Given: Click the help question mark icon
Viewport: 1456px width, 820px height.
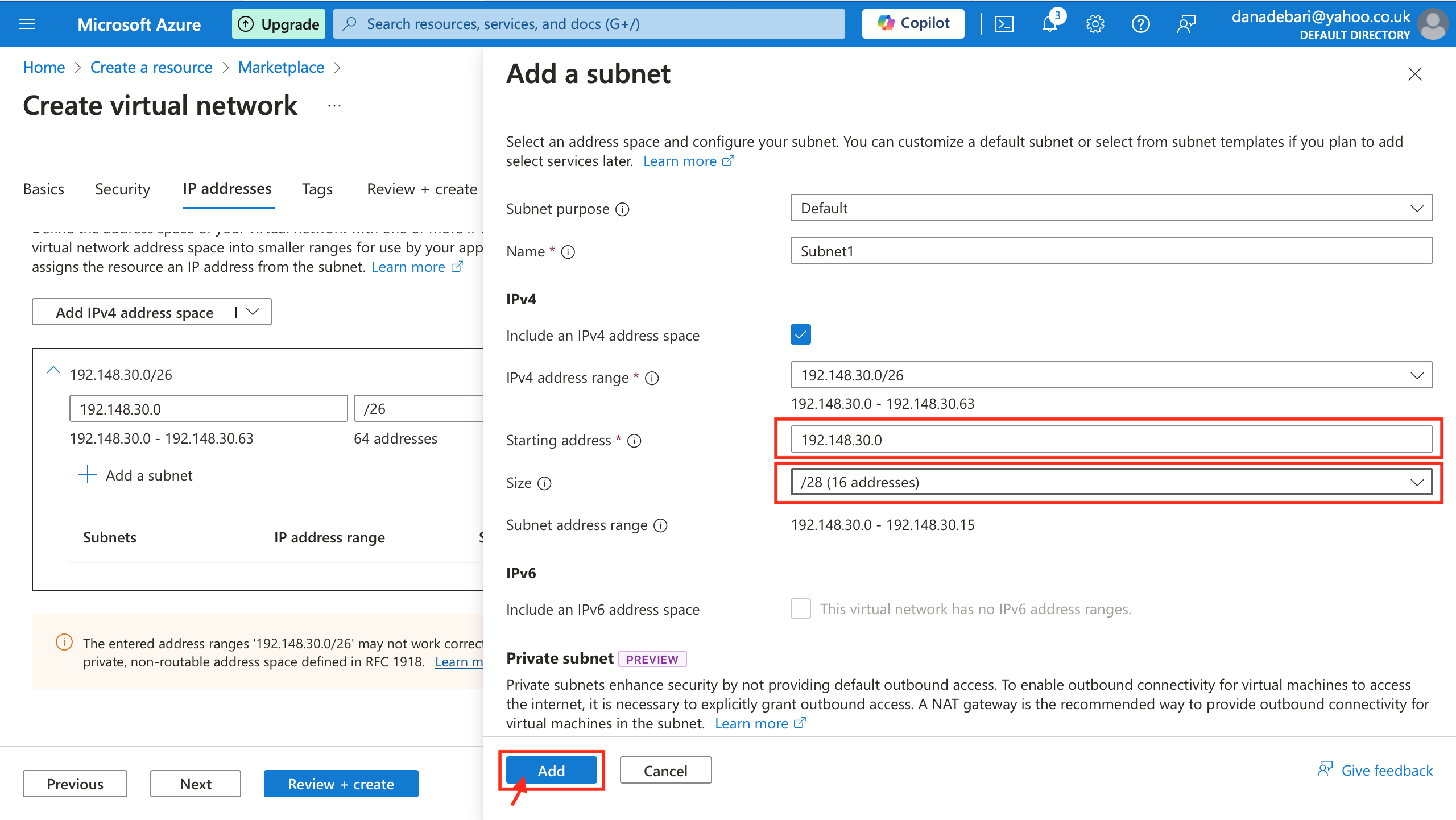Looking at the screenshot, I should [1140, 24].
